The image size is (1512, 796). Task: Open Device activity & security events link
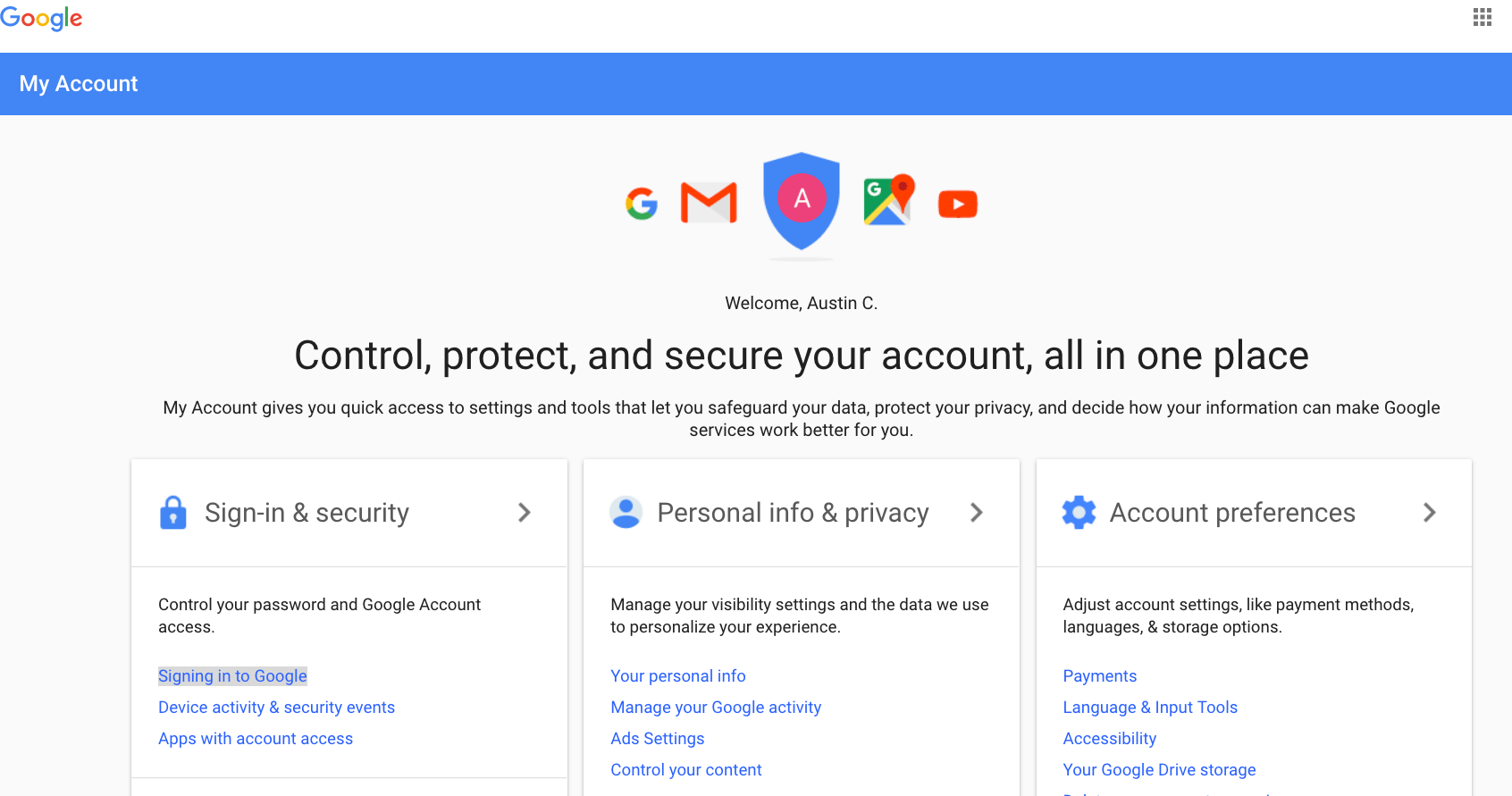pos(276,708)
